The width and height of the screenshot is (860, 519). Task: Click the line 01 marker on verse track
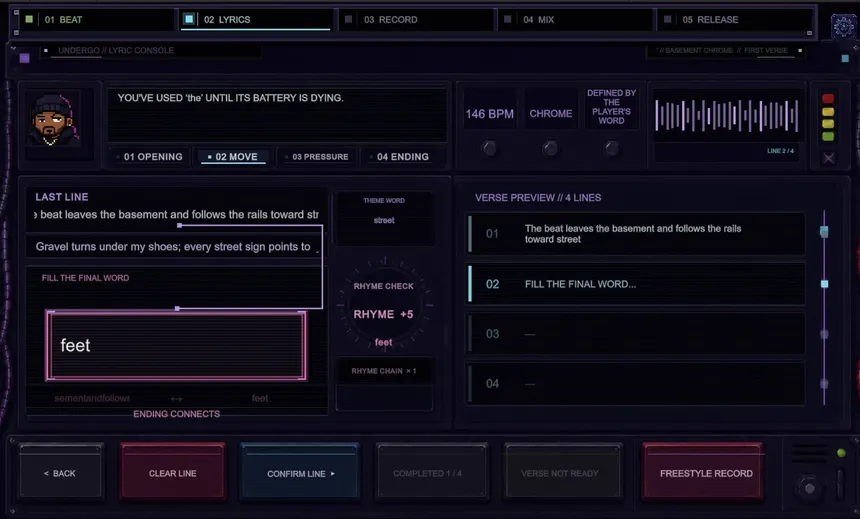click(x=824, y=232)
